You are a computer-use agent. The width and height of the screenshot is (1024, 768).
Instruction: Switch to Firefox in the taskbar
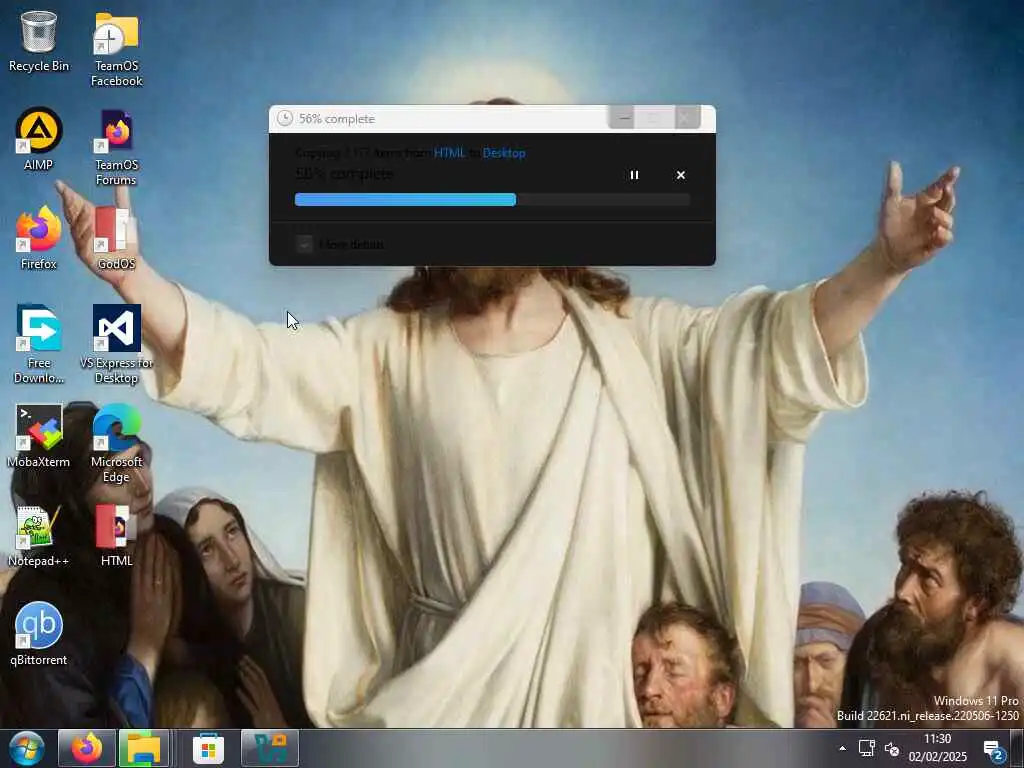[87, 748]
